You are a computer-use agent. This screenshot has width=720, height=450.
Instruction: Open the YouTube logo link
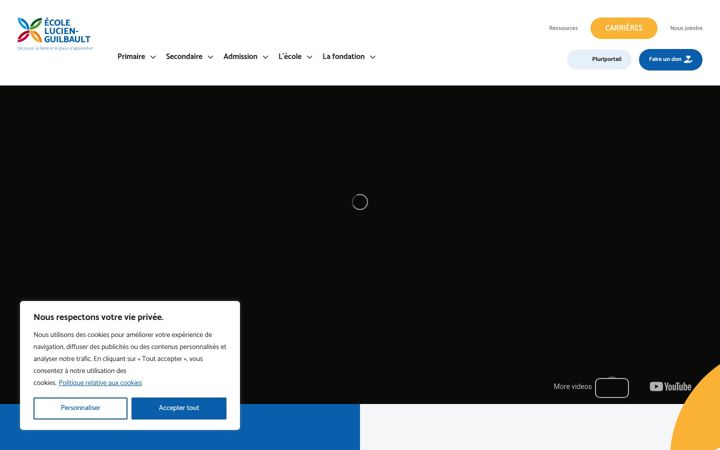click(670, 387)
